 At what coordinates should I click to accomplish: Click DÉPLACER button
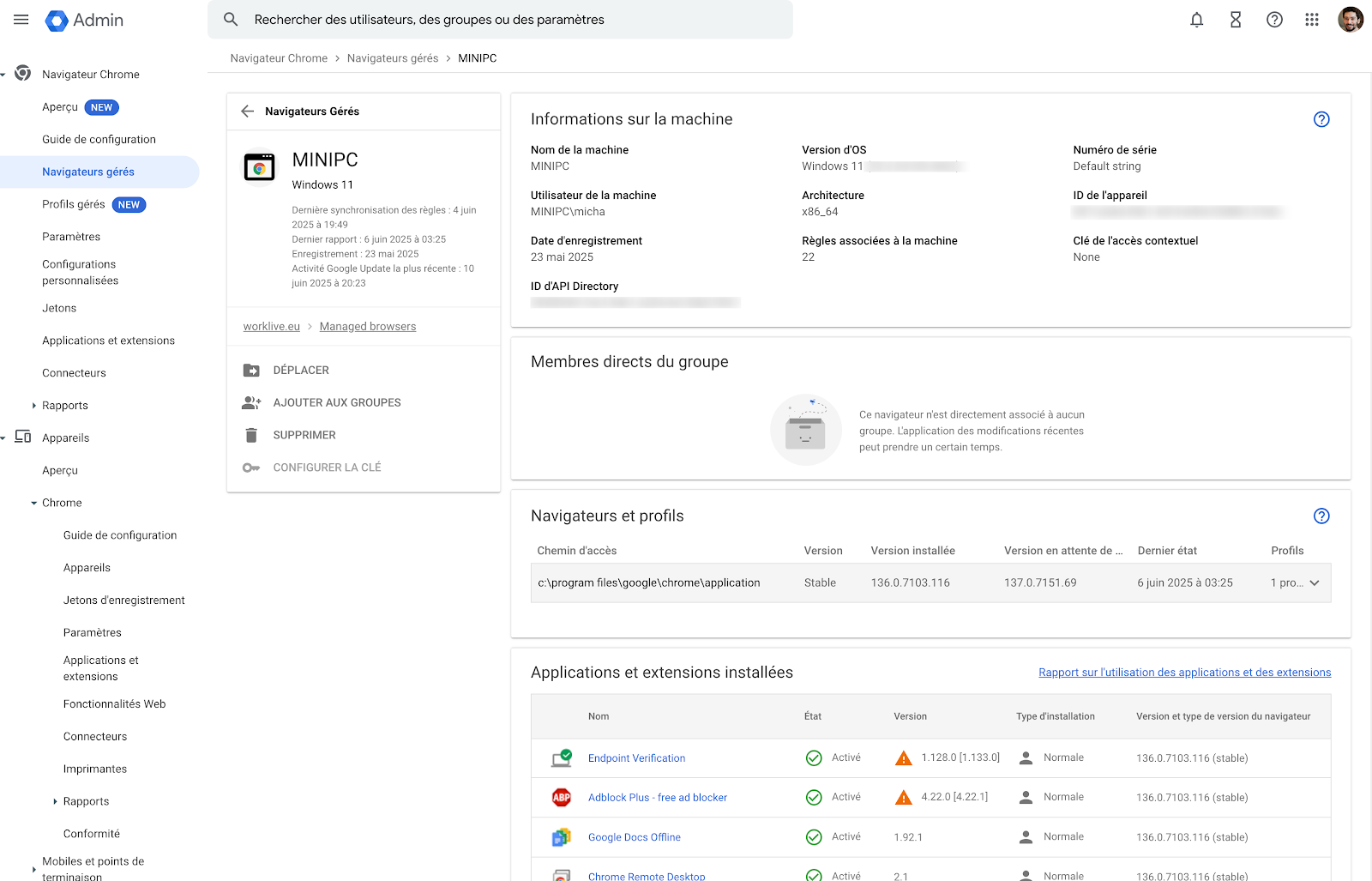(301, 371)
